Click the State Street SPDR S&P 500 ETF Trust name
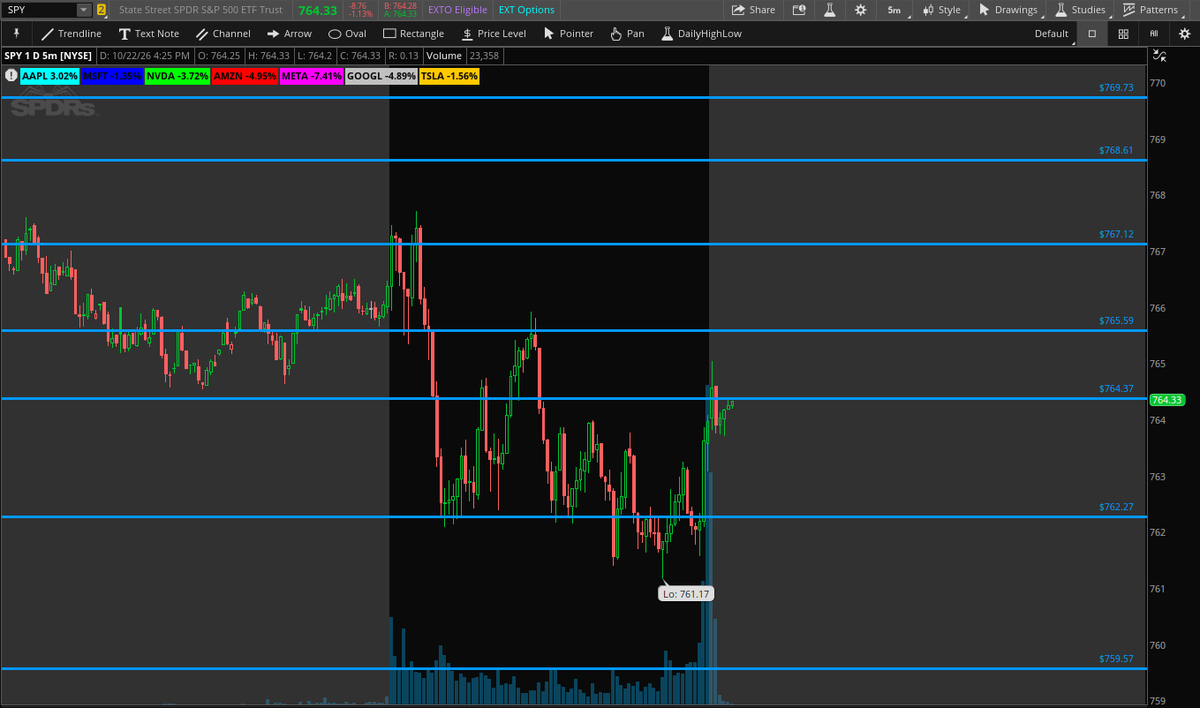Image resolution: width=1200 pixels, height=708 pixels. click(x=200, y=10)
